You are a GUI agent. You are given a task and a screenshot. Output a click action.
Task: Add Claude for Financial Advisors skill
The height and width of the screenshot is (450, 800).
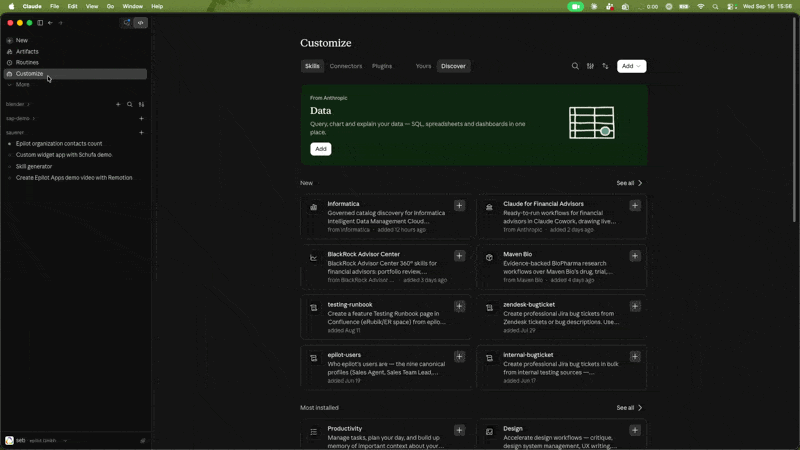[x=635, y=206]
